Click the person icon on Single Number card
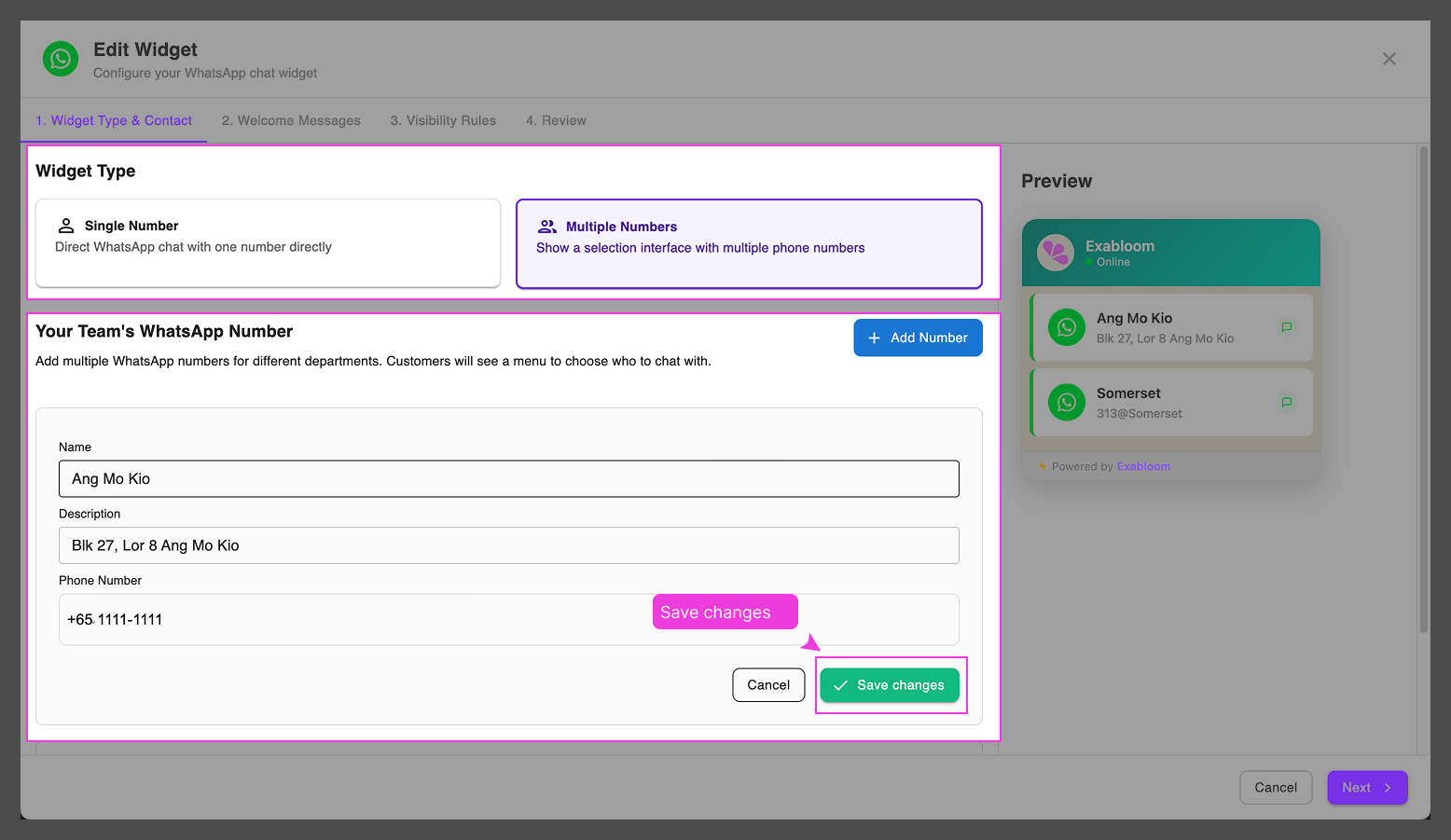The image size is (1451, 840). tap(65, 225)
